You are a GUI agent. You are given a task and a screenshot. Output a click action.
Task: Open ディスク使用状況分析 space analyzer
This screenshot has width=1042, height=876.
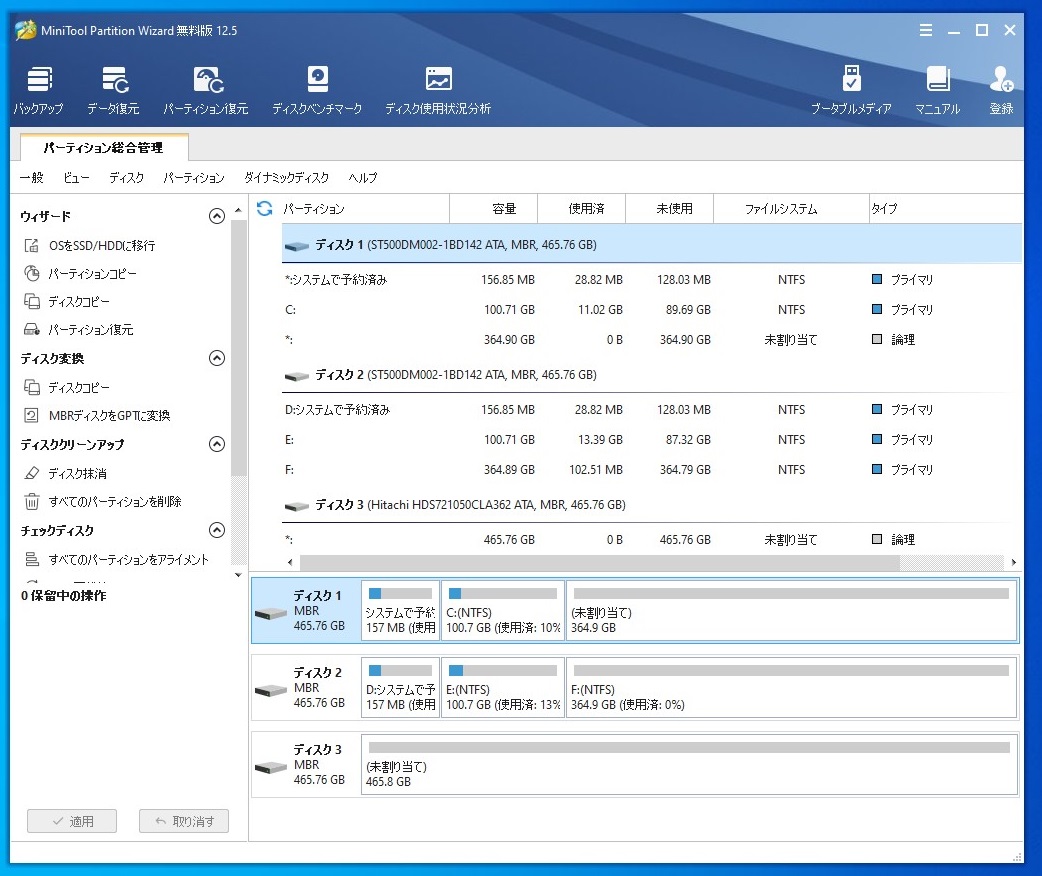coord(438,90)
